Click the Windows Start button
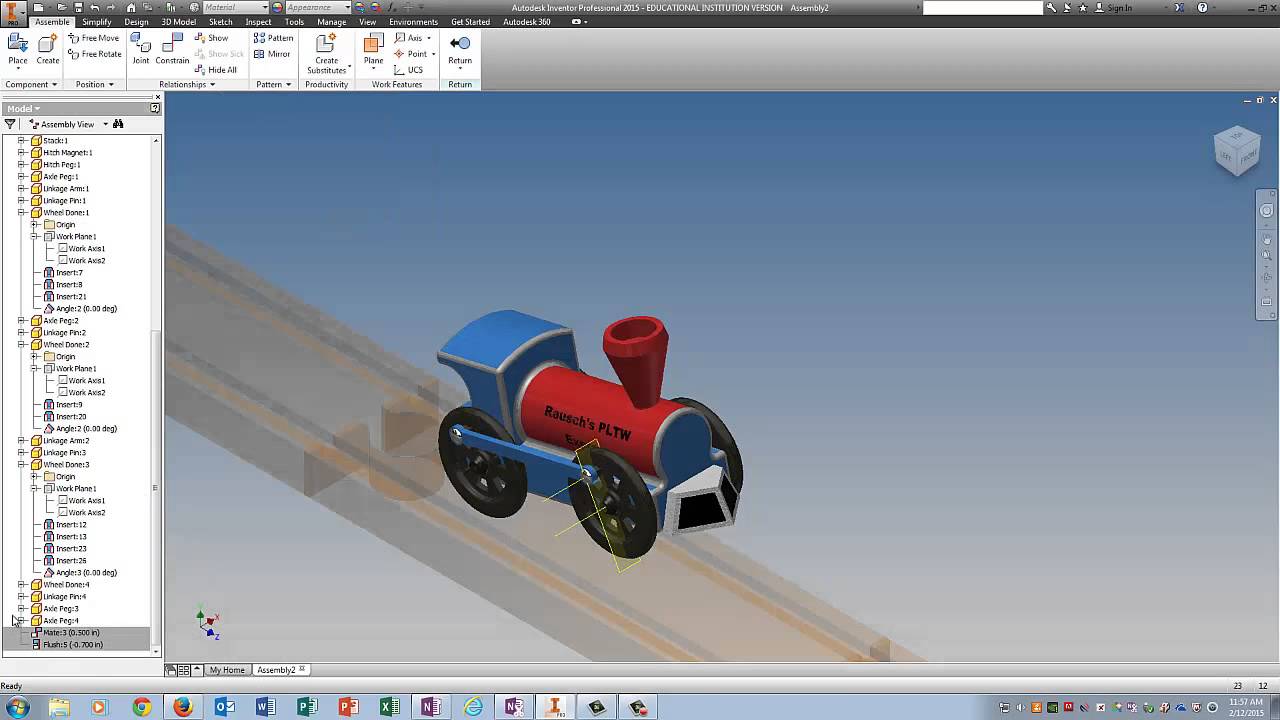This screenshot has height=720, width=1280. coord(17,707)
